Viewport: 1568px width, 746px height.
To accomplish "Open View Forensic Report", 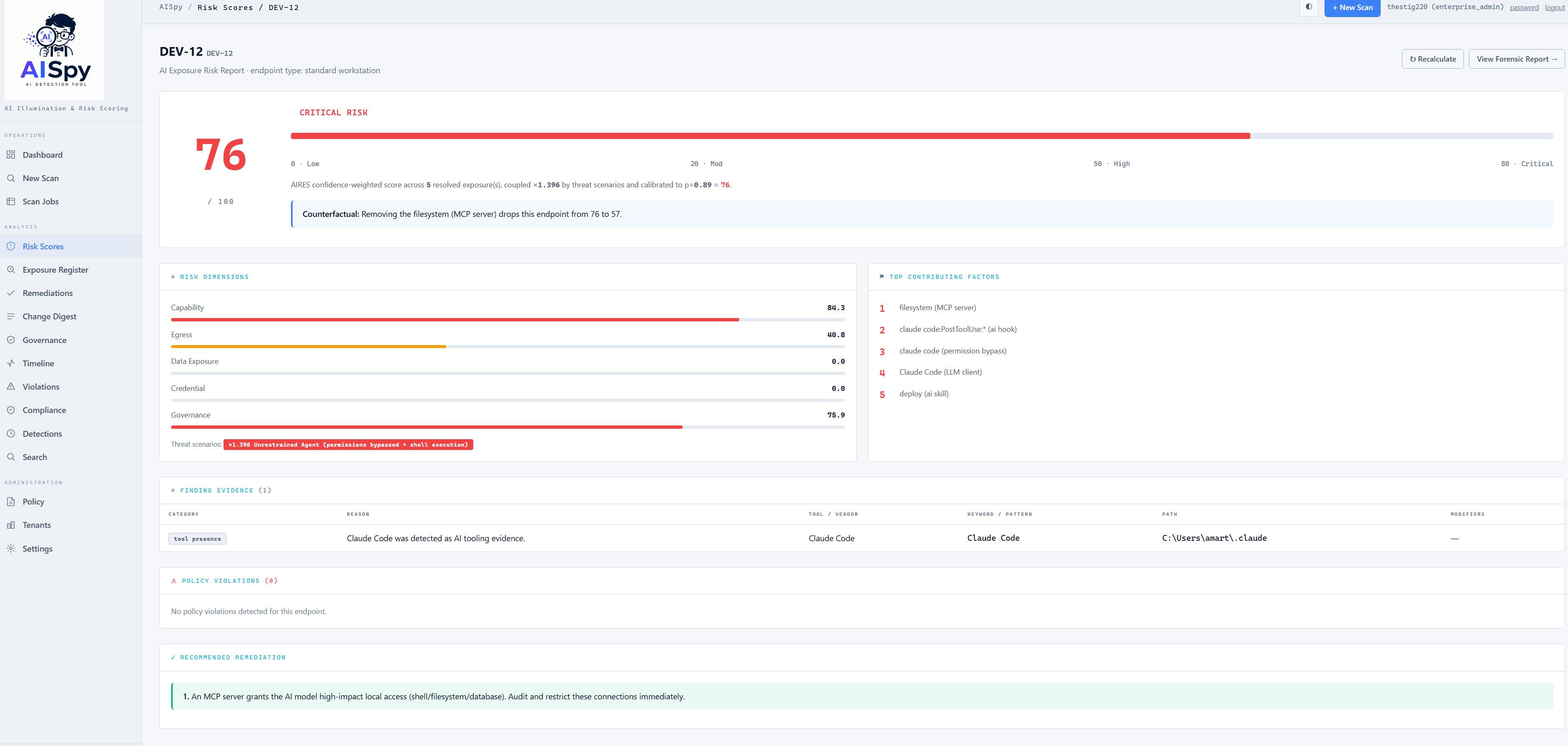I will pyautogui.click(x=1516, y=59).
